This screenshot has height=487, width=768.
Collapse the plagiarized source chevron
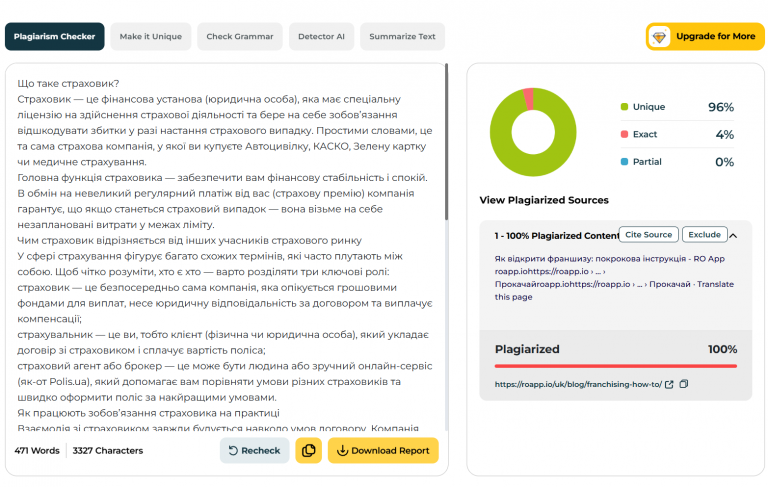733,236
